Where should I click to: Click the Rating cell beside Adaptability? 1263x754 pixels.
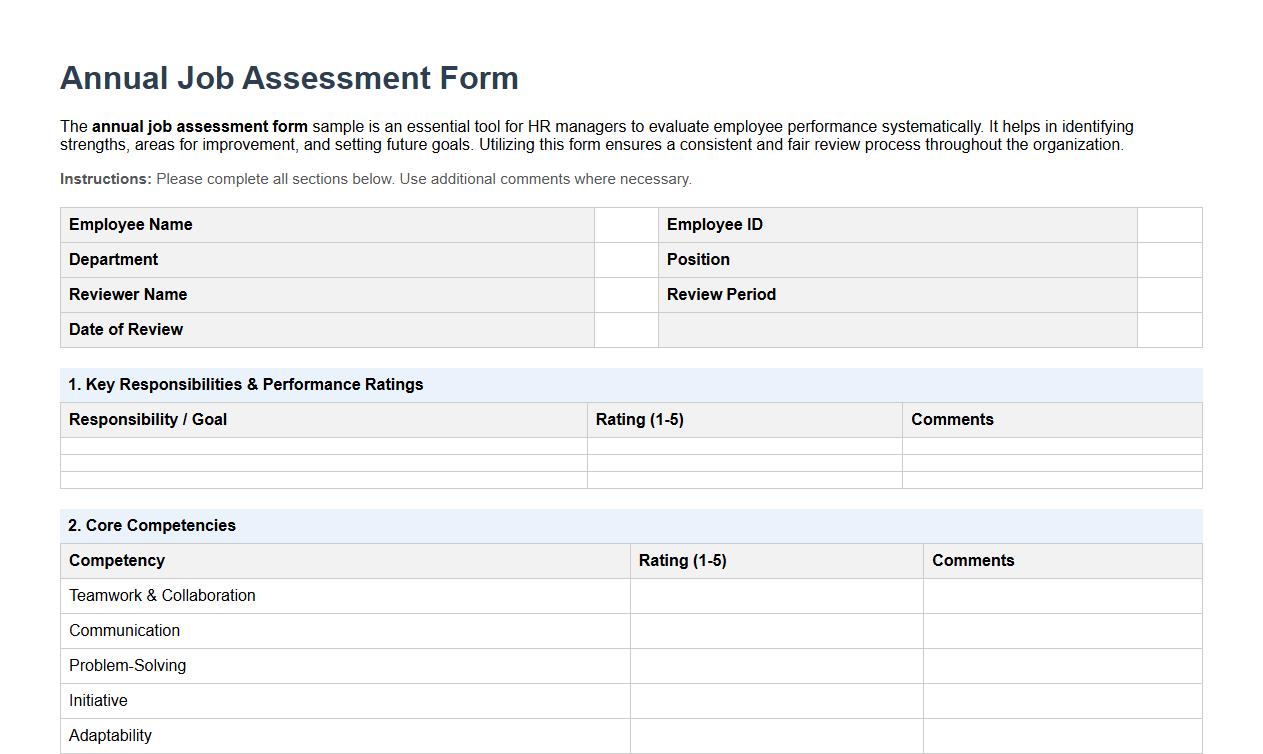coord(776,735)
